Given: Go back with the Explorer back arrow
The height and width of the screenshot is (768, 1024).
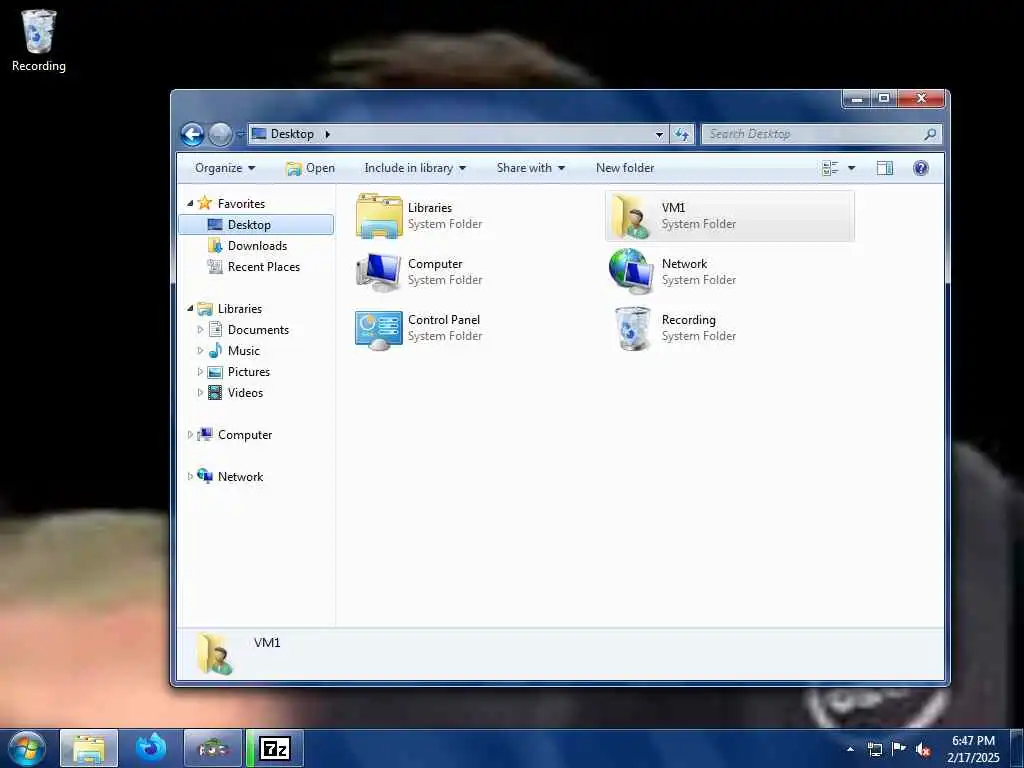Looking at the screenshot, I should click(x=192, y=135).
